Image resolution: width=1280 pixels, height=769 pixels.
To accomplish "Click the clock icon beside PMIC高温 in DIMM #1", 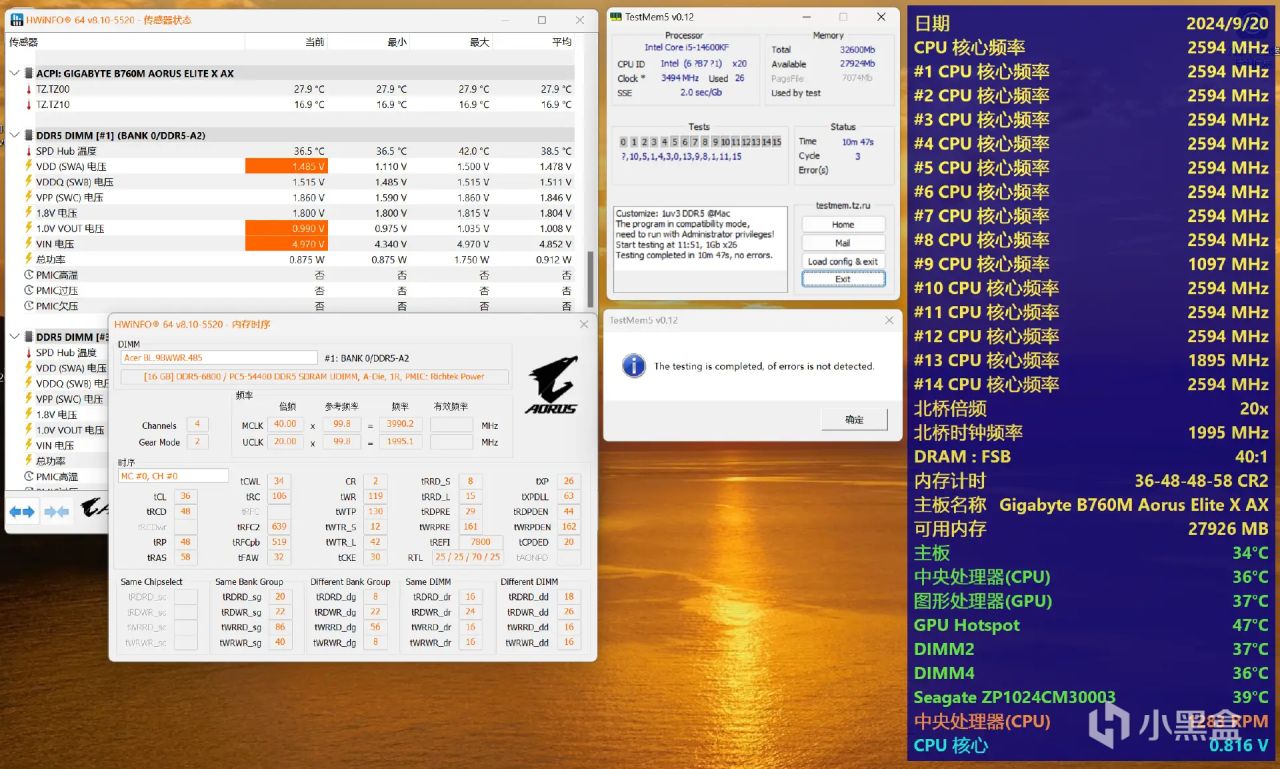I will [28, 275].
